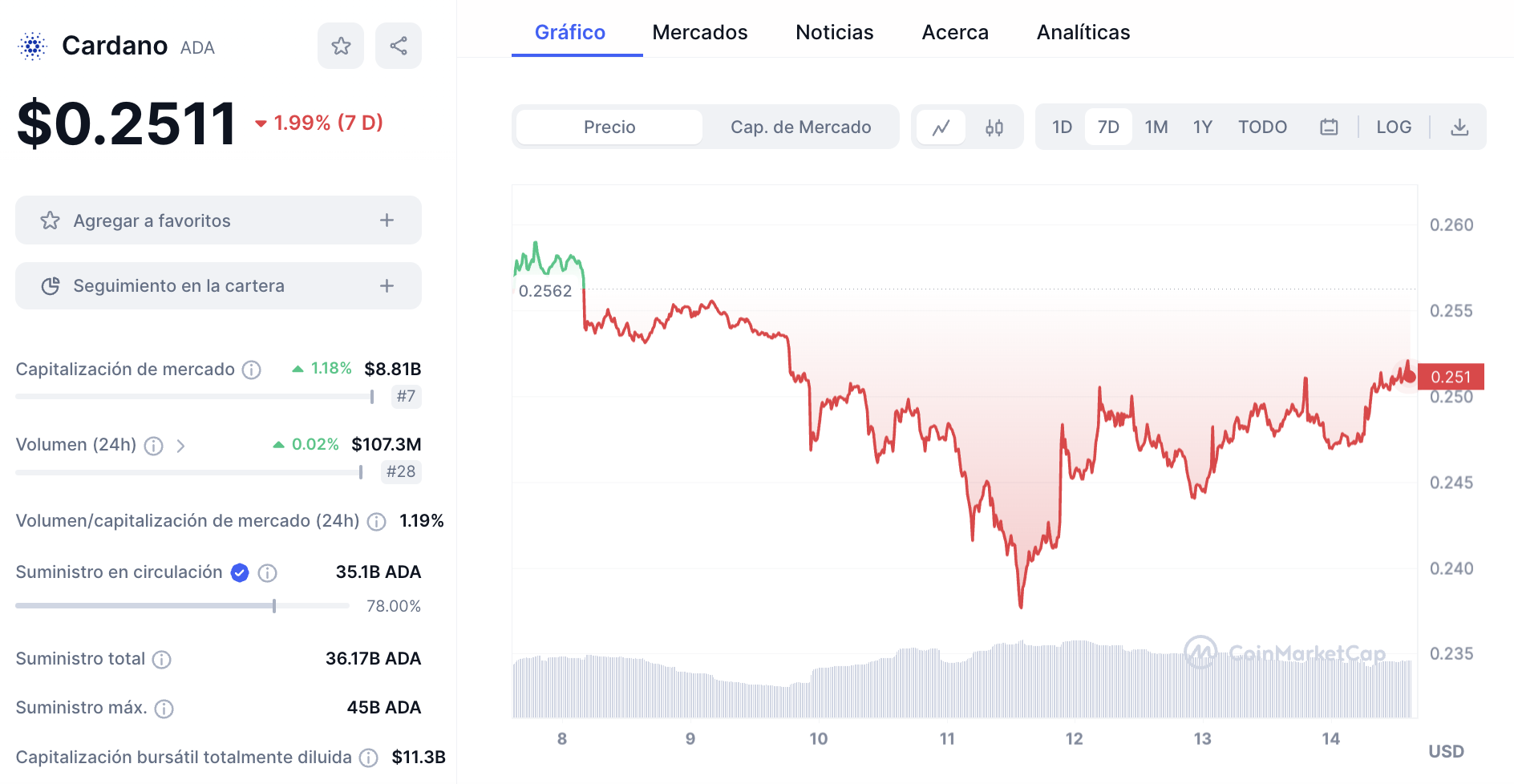
Task: Click the share icon next to Cardano
Action: coord(399,46)
